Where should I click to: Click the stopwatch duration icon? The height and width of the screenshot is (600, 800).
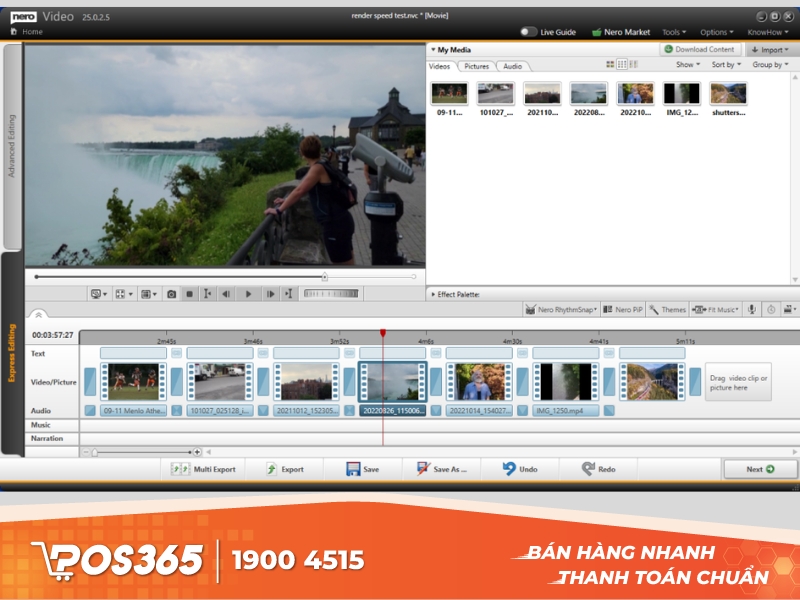(771, 310)
